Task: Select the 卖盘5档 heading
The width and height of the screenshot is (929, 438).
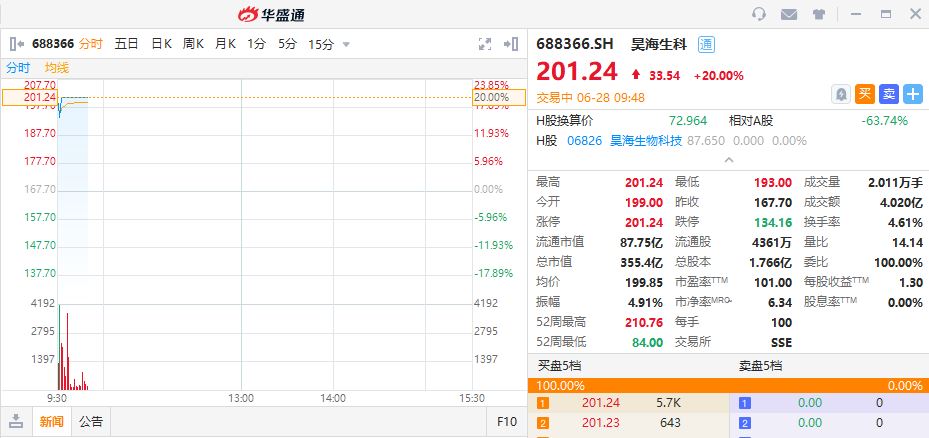Action: pos(760,366)
